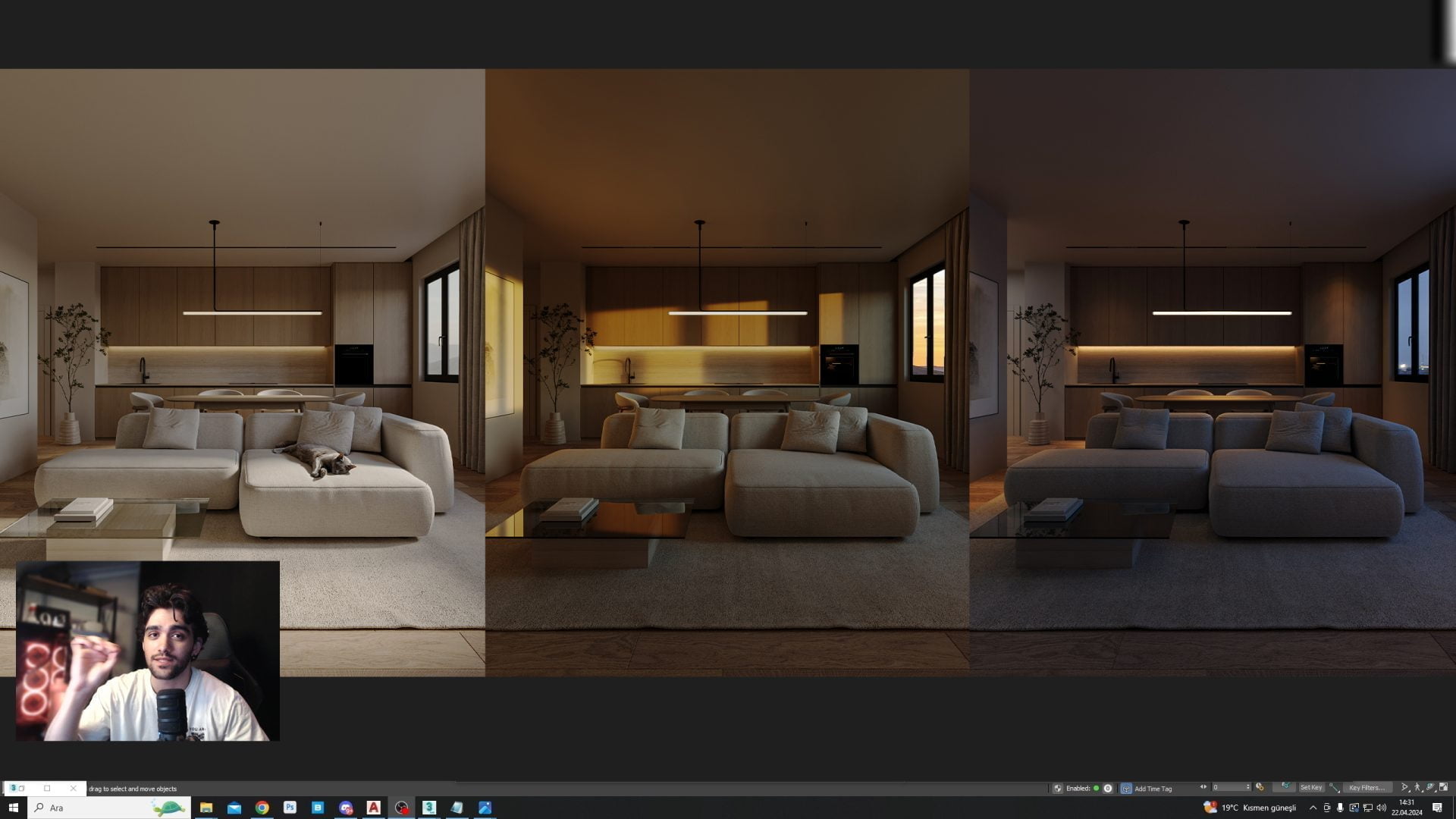
Task: Click the Auto Key toggle button
Action: [x=1285, y=786]
